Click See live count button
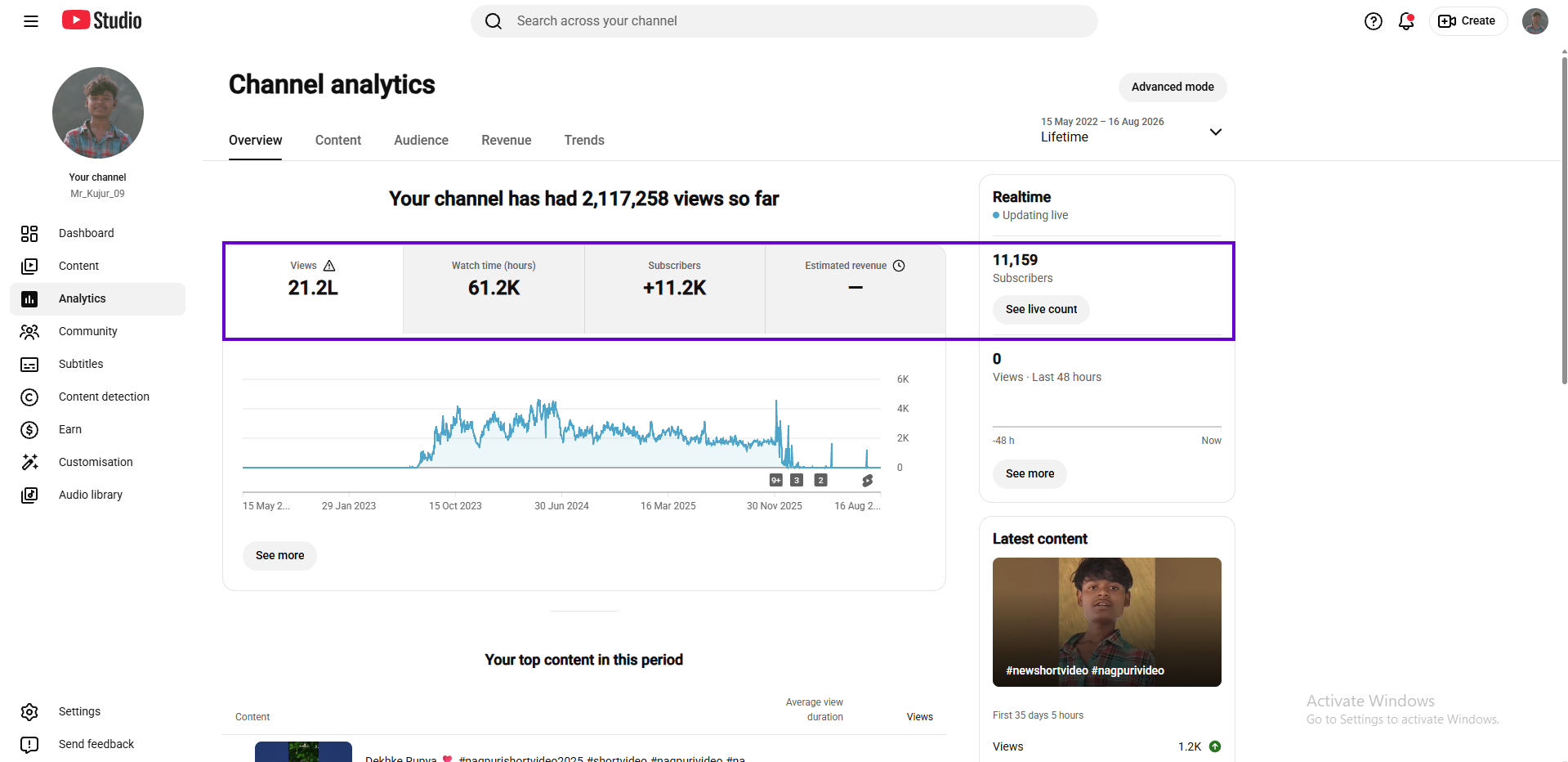 [x=1041, y=310]
